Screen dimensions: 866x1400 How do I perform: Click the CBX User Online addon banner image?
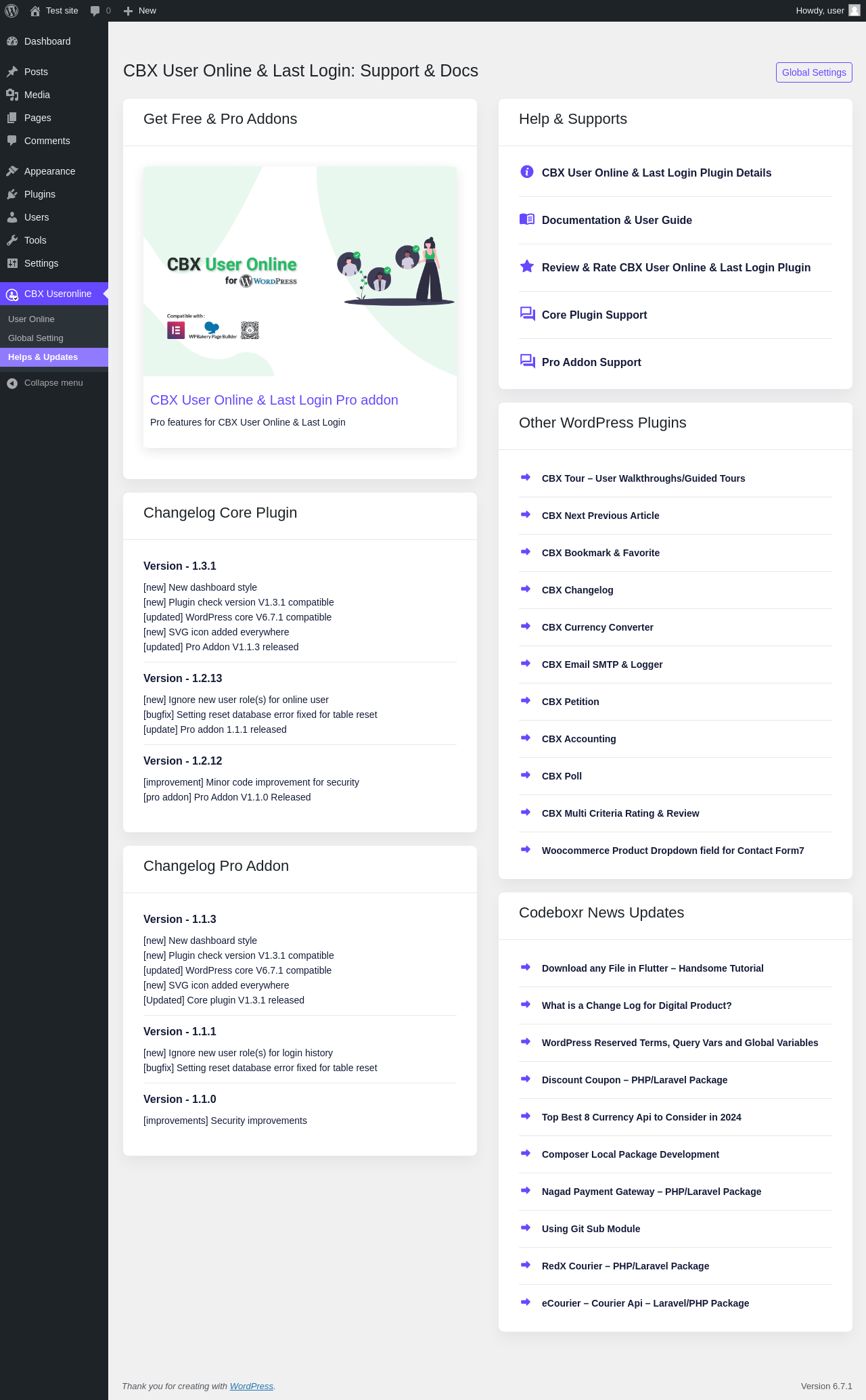[300, 271]
